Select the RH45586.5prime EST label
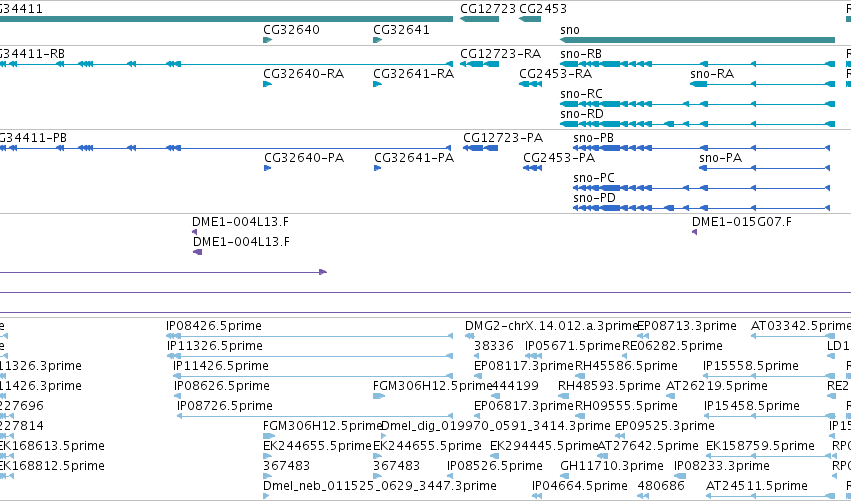The width and height of the screenshot is (851, 501). point(626,366)
